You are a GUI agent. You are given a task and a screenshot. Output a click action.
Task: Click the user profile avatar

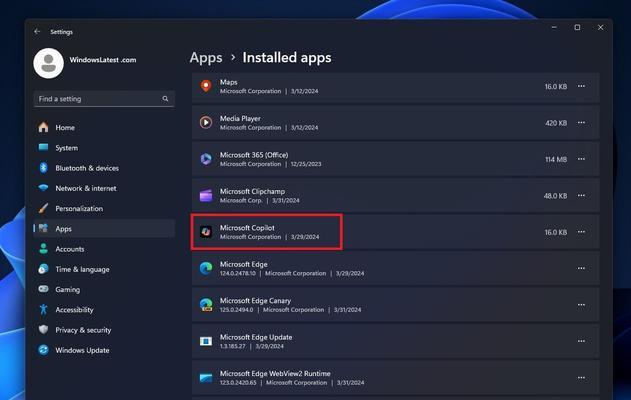tap(49, 63)
